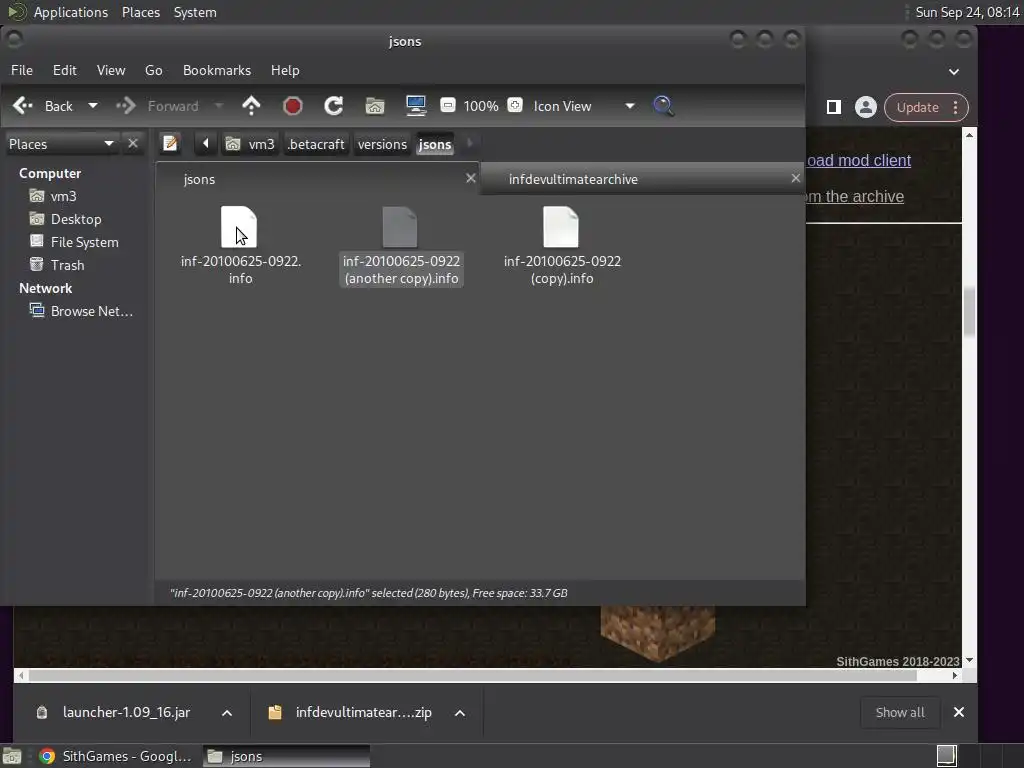Open the Edit menu
The width and height of the screenshot is (1024, 768).
click(x=65, y=70)
